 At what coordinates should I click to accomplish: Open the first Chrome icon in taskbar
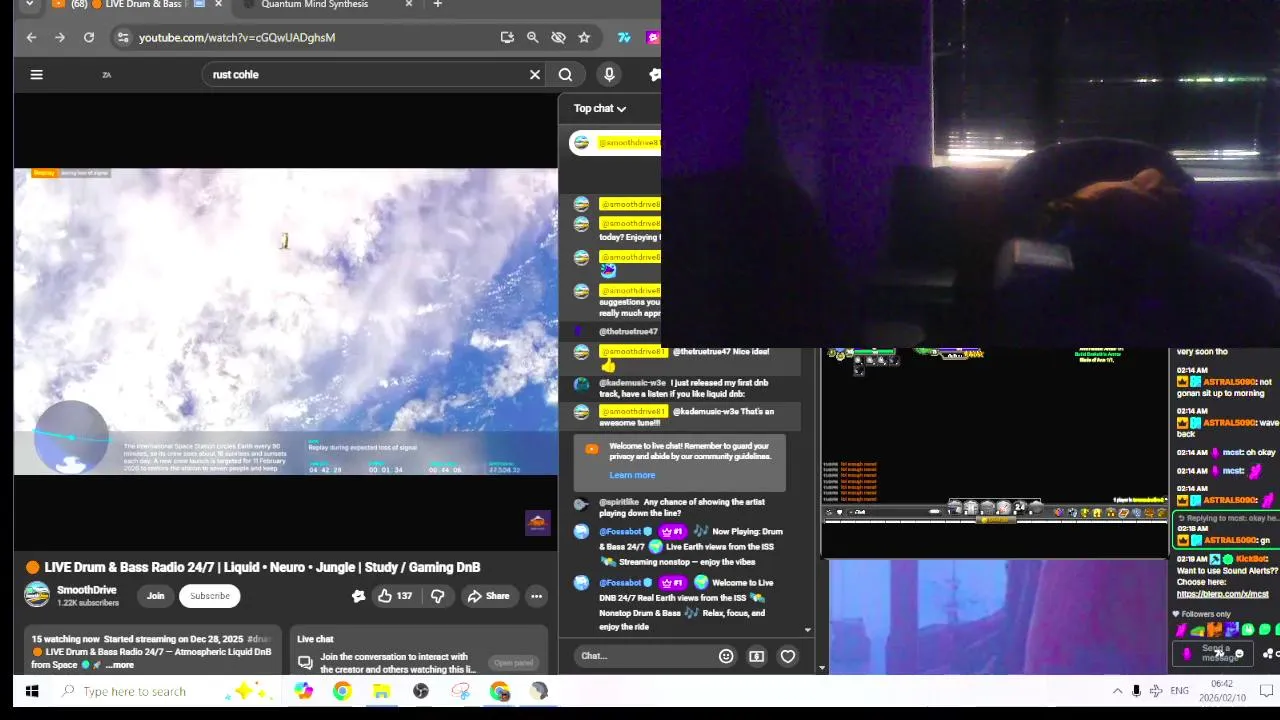click(x=342, y=691)
